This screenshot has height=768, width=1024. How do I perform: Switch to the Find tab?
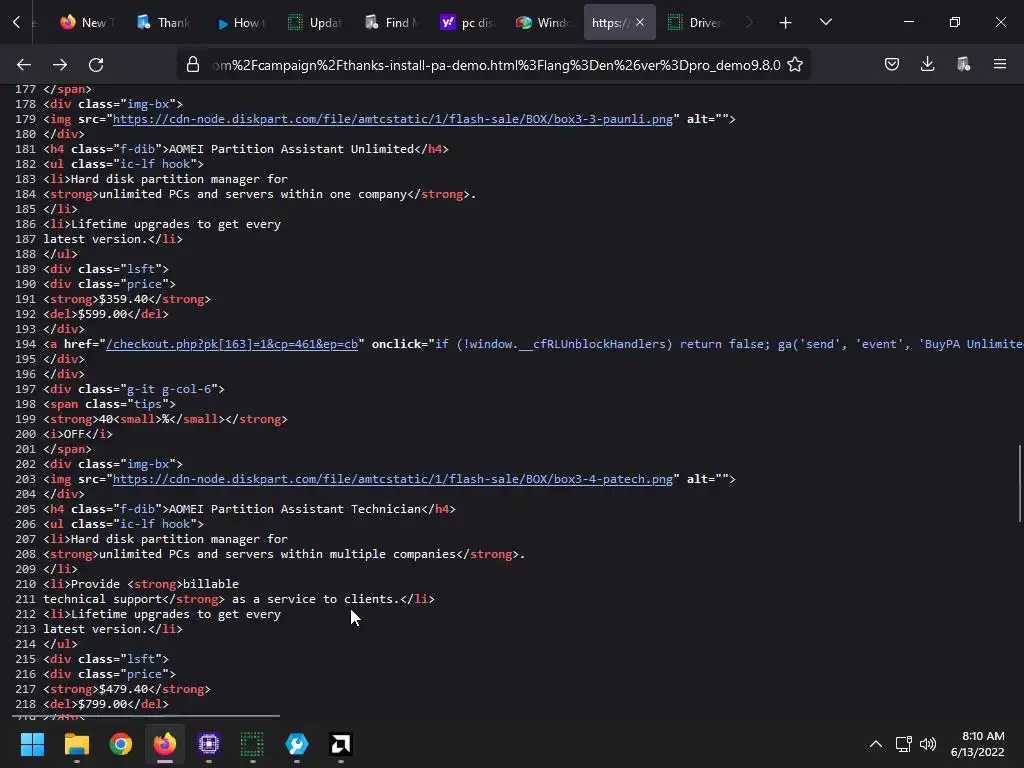(x=392, y=22)
